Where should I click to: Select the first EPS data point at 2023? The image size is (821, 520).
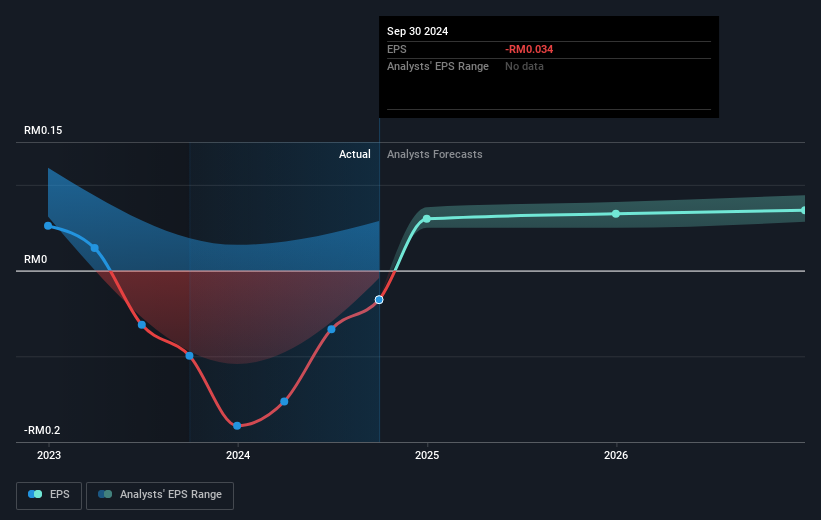[x=48, y=226]
